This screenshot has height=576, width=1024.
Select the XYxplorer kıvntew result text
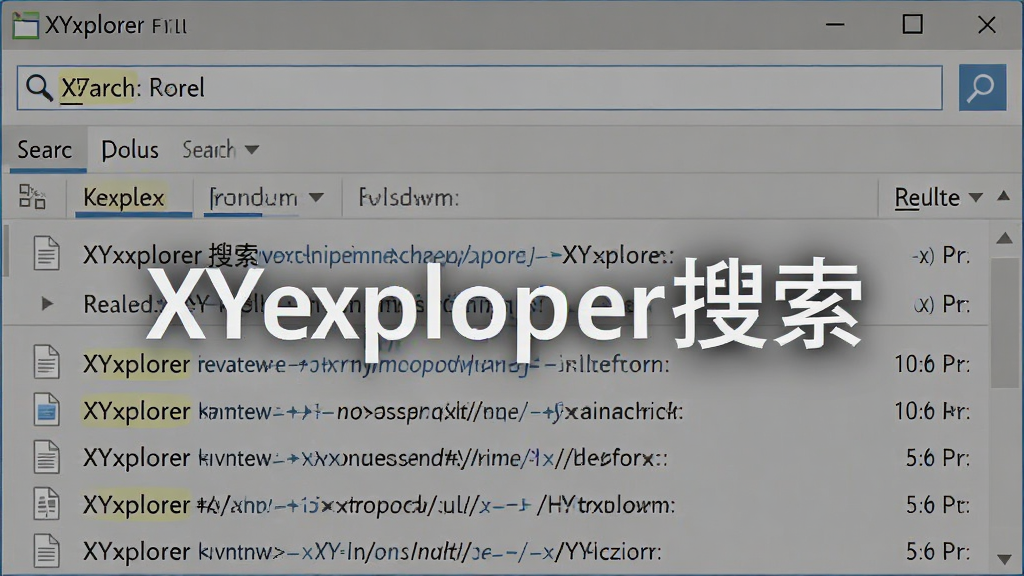(x=376, y=458)
